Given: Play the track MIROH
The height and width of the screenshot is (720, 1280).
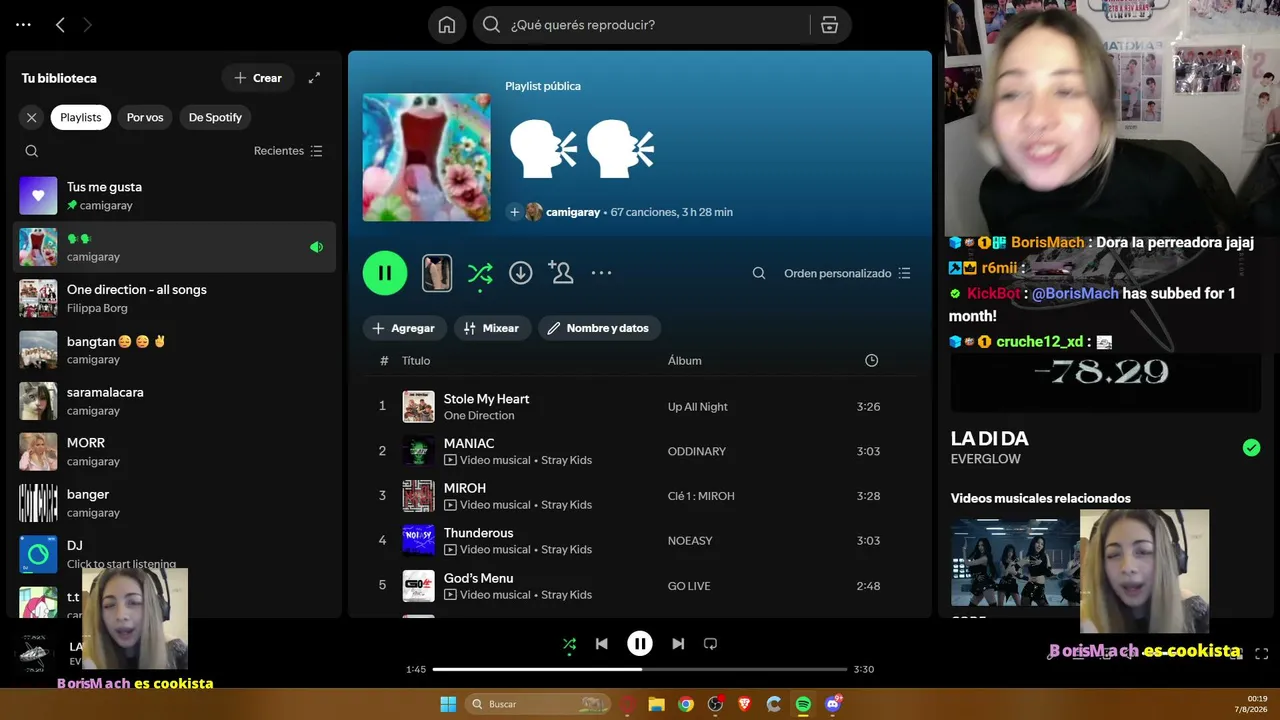Looking at the screenshot, I should coord(640,496).
